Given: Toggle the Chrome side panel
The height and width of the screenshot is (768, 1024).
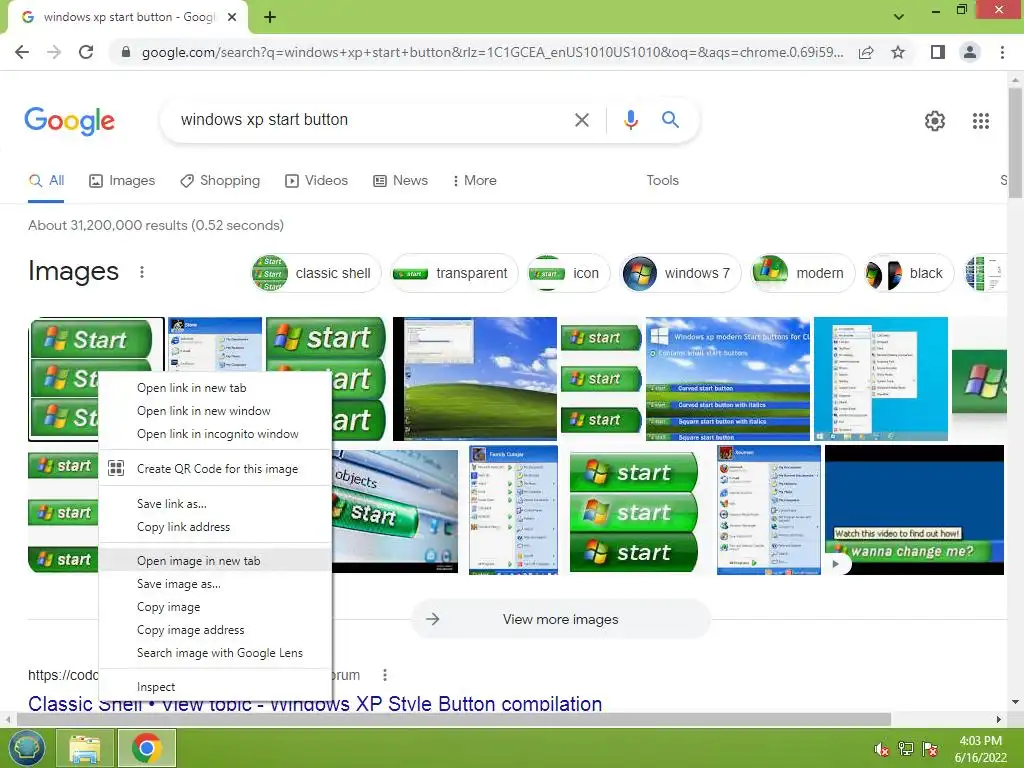Looking at the screenshot, I should (x=938, y=52).
